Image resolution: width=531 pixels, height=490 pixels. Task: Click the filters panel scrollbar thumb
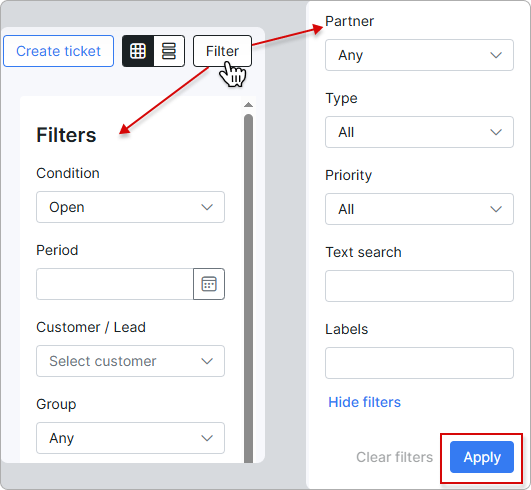[x=248, y=288]
